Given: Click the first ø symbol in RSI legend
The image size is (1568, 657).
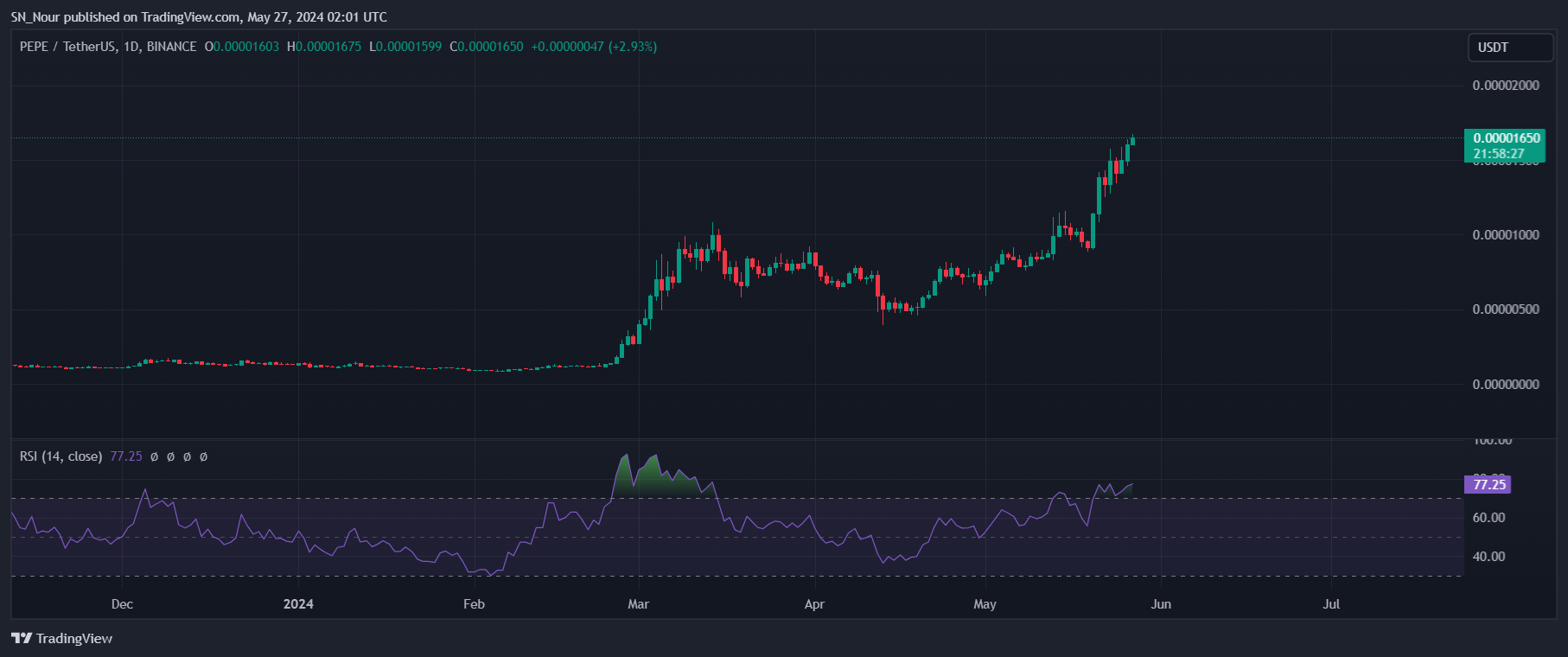Looking at the screenshot, I should [x=154, y=457].
